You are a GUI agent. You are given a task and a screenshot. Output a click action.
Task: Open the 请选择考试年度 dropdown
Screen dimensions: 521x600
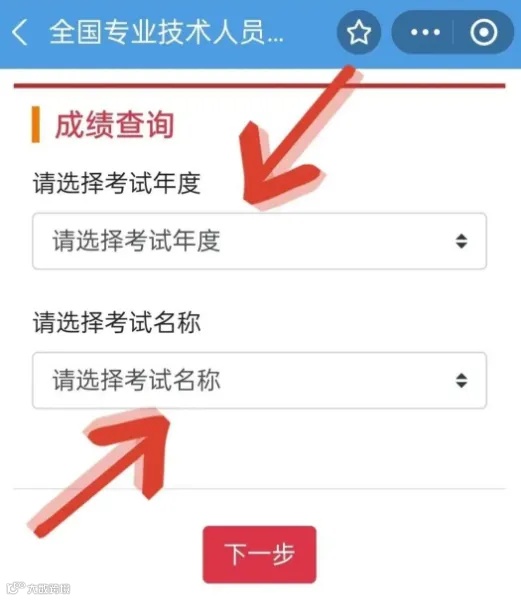coord(259,241)
